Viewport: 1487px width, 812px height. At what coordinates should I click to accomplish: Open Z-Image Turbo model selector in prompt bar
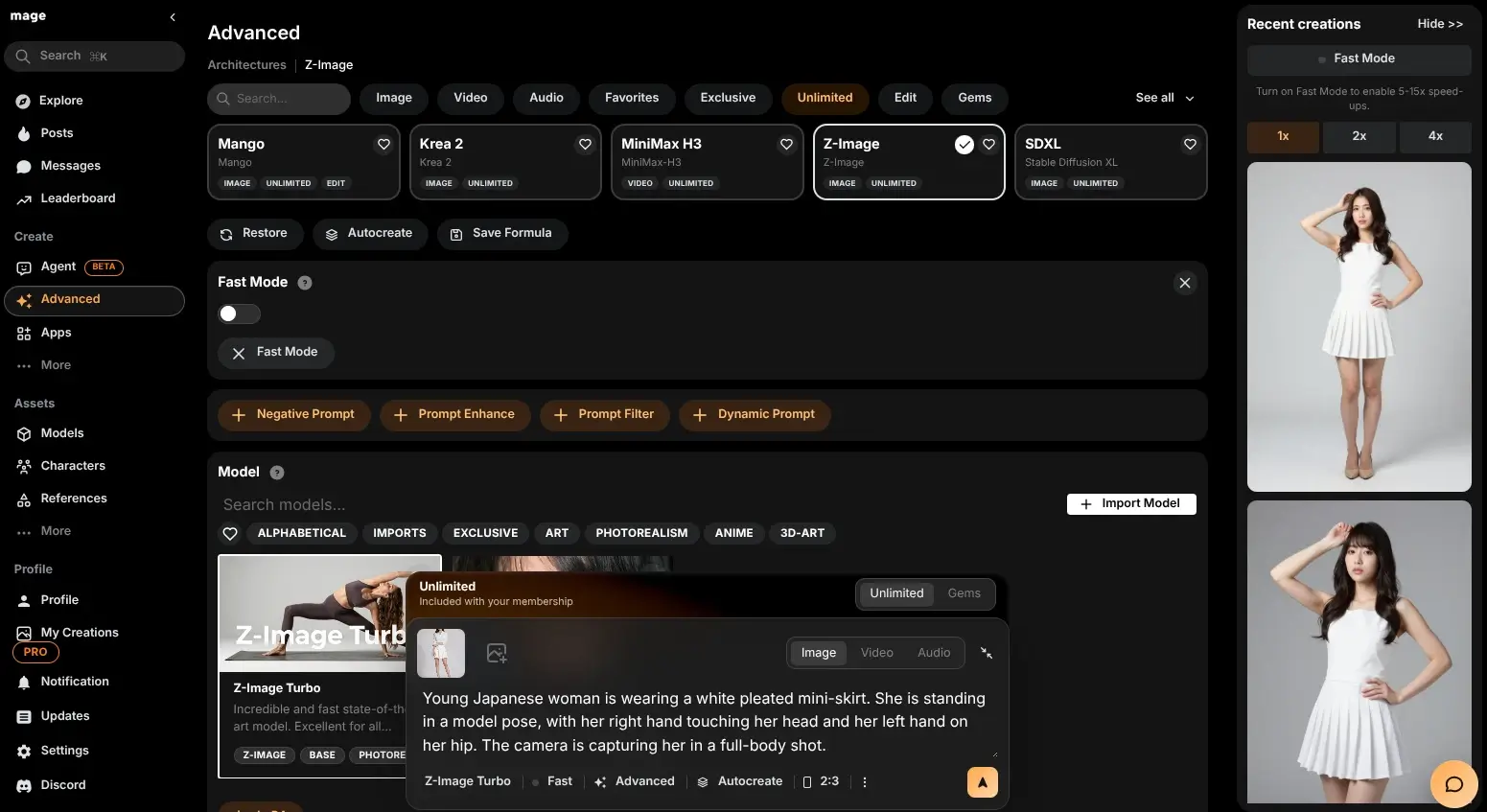click(x=468, y=782)
